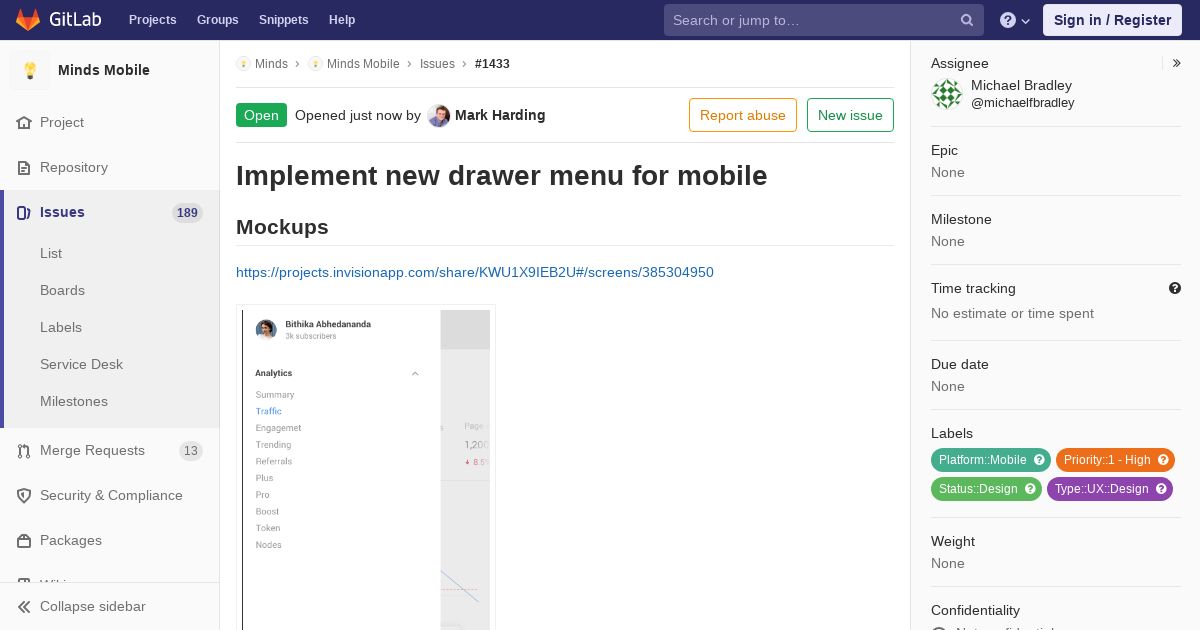Click the Platform::Mobile label
Viewport: 1200px width, 630px height.
click(982, 460)
